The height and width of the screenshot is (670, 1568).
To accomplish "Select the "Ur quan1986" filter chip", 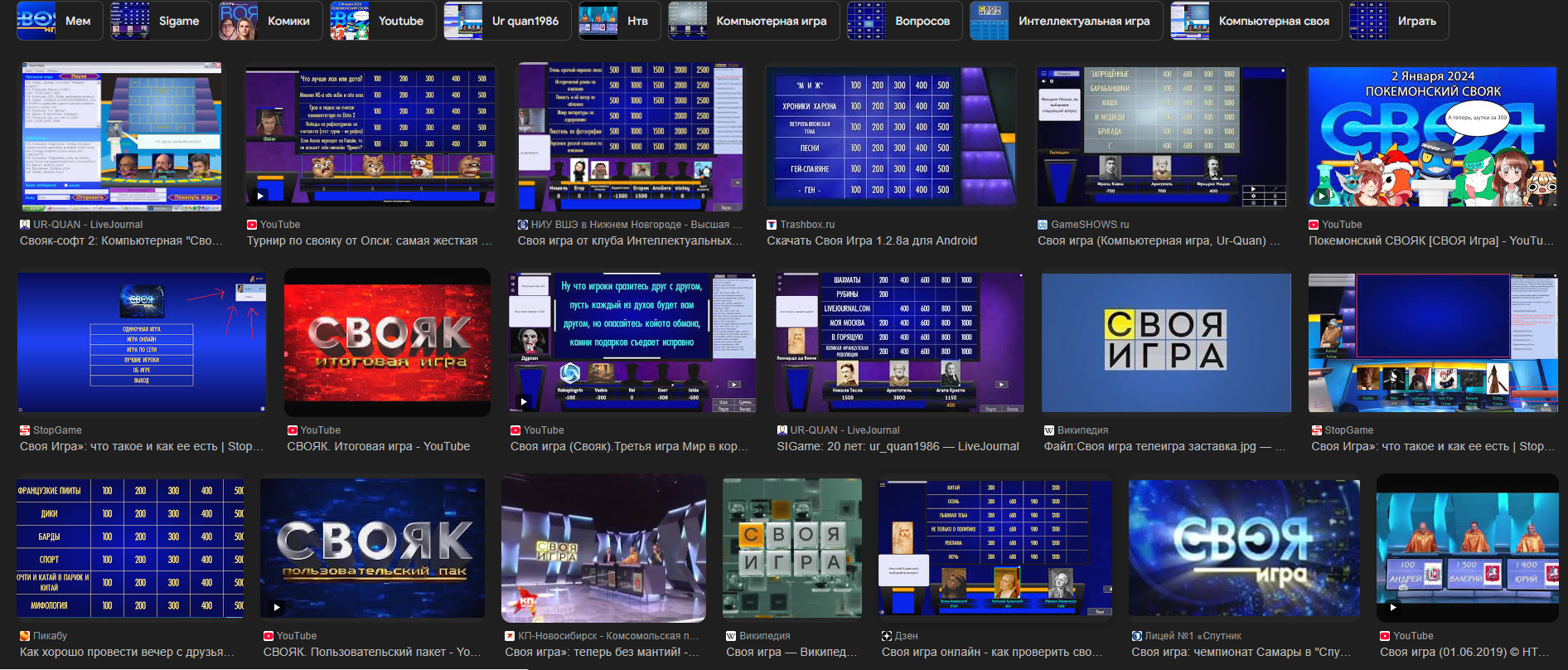I will point(507,21).
